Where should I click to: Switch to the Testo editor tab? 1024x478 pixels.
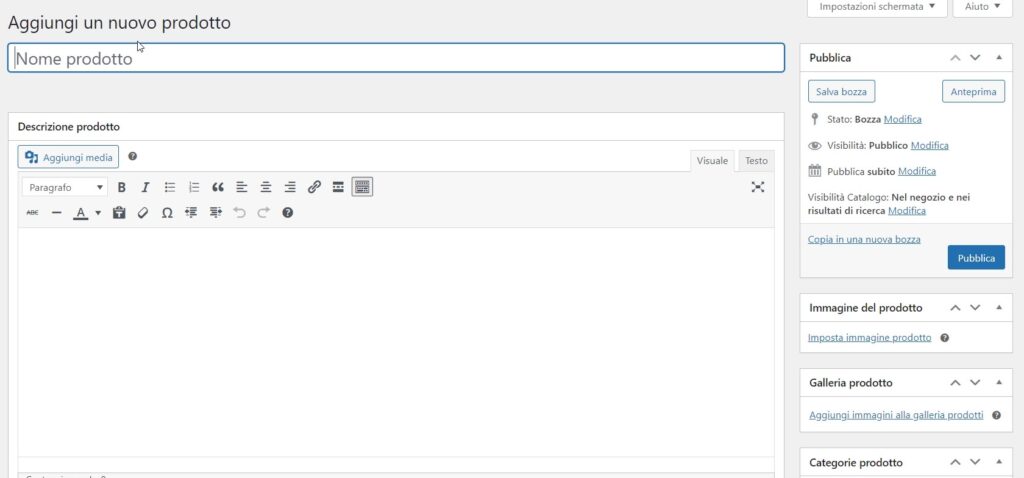click(x=756, y=161)
